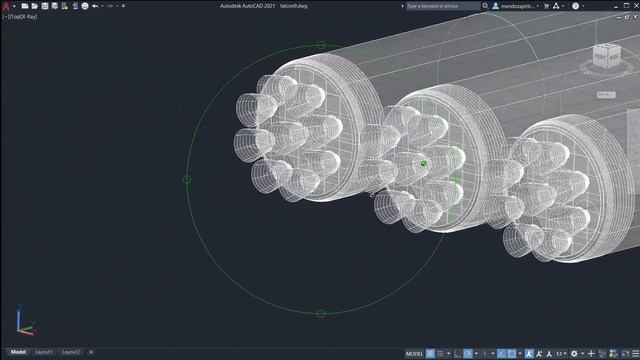The height and width of the screenshot is (360, 640).
Task: Click the annotation monitor plus icon
Action: pyautogui.click(x=591, y=353)
